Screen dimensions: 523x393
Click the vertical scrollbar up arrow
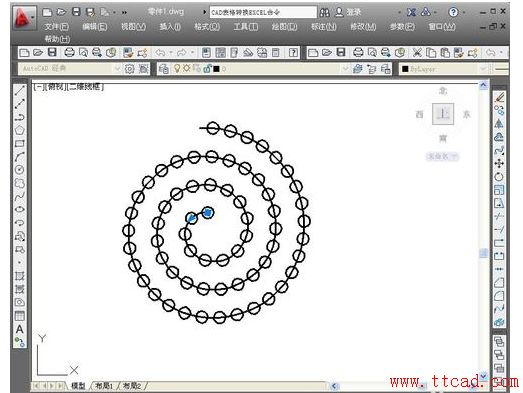coord(483,85)
